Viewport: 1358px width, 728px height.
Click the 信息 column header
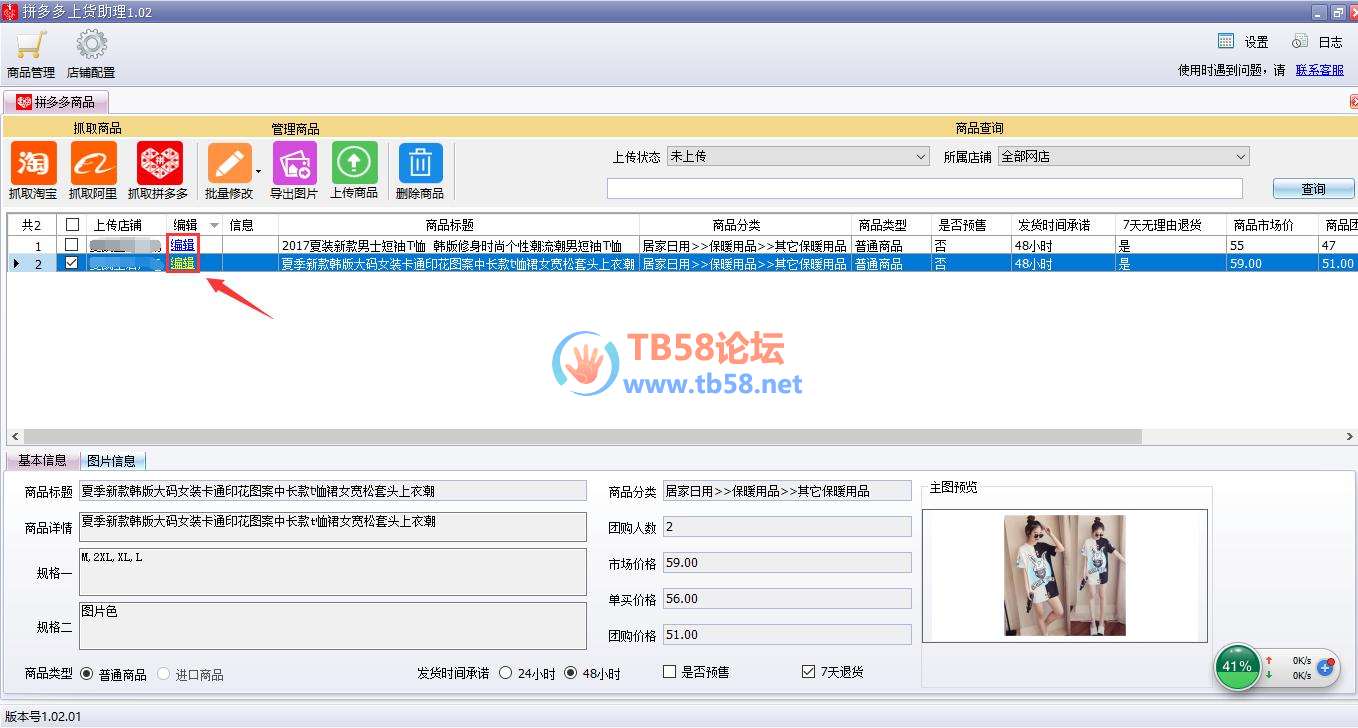click(250, 225)
